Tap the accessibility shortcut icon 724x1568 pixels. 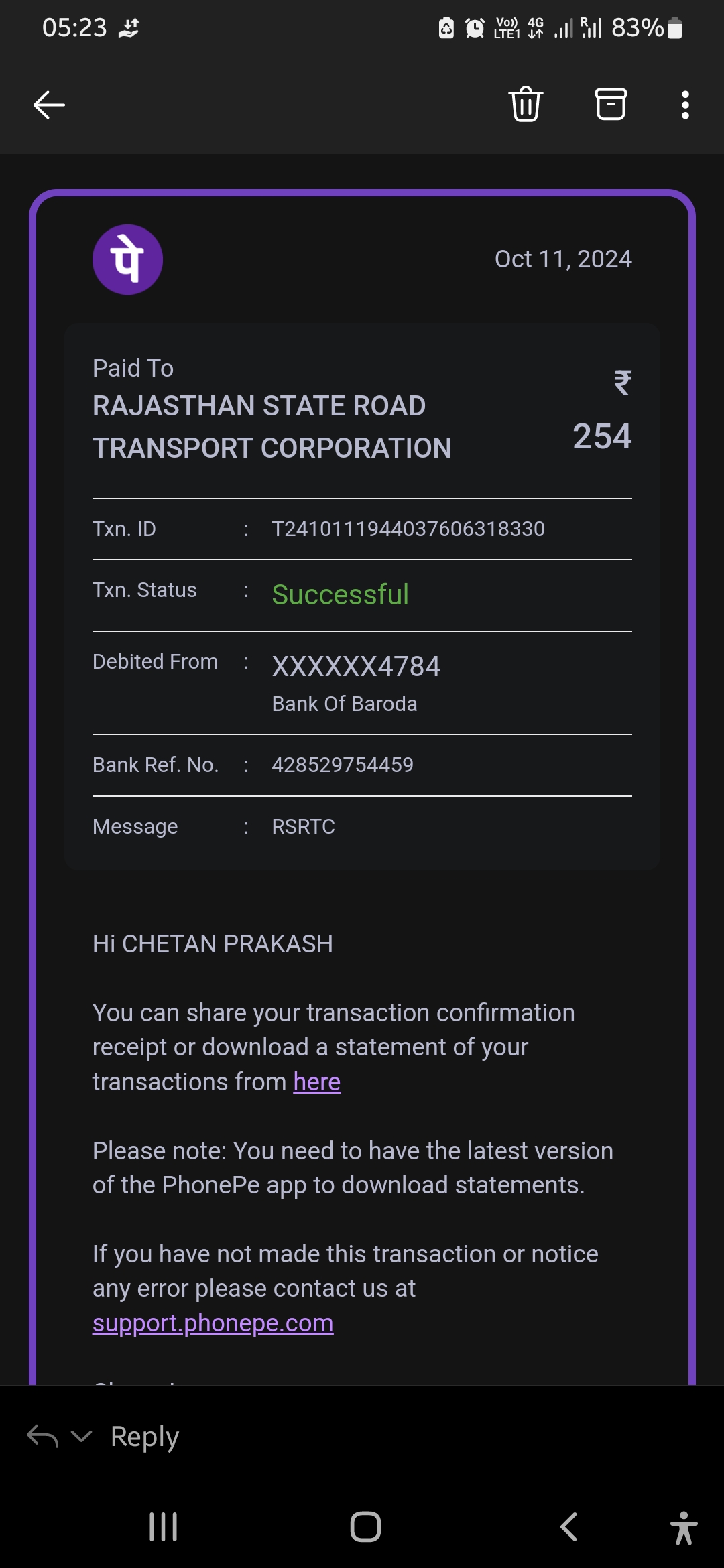click(x=683, y=1527)
